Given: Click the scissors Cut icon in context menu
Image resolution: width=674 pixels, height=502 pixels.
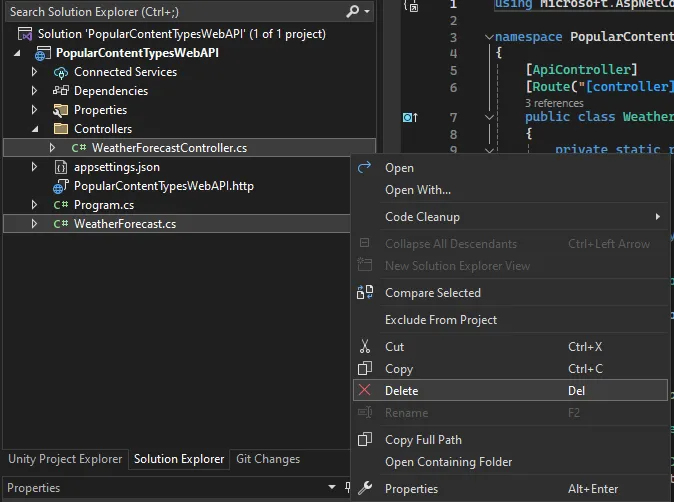Looking at the screenshot, I should [365, 347].
